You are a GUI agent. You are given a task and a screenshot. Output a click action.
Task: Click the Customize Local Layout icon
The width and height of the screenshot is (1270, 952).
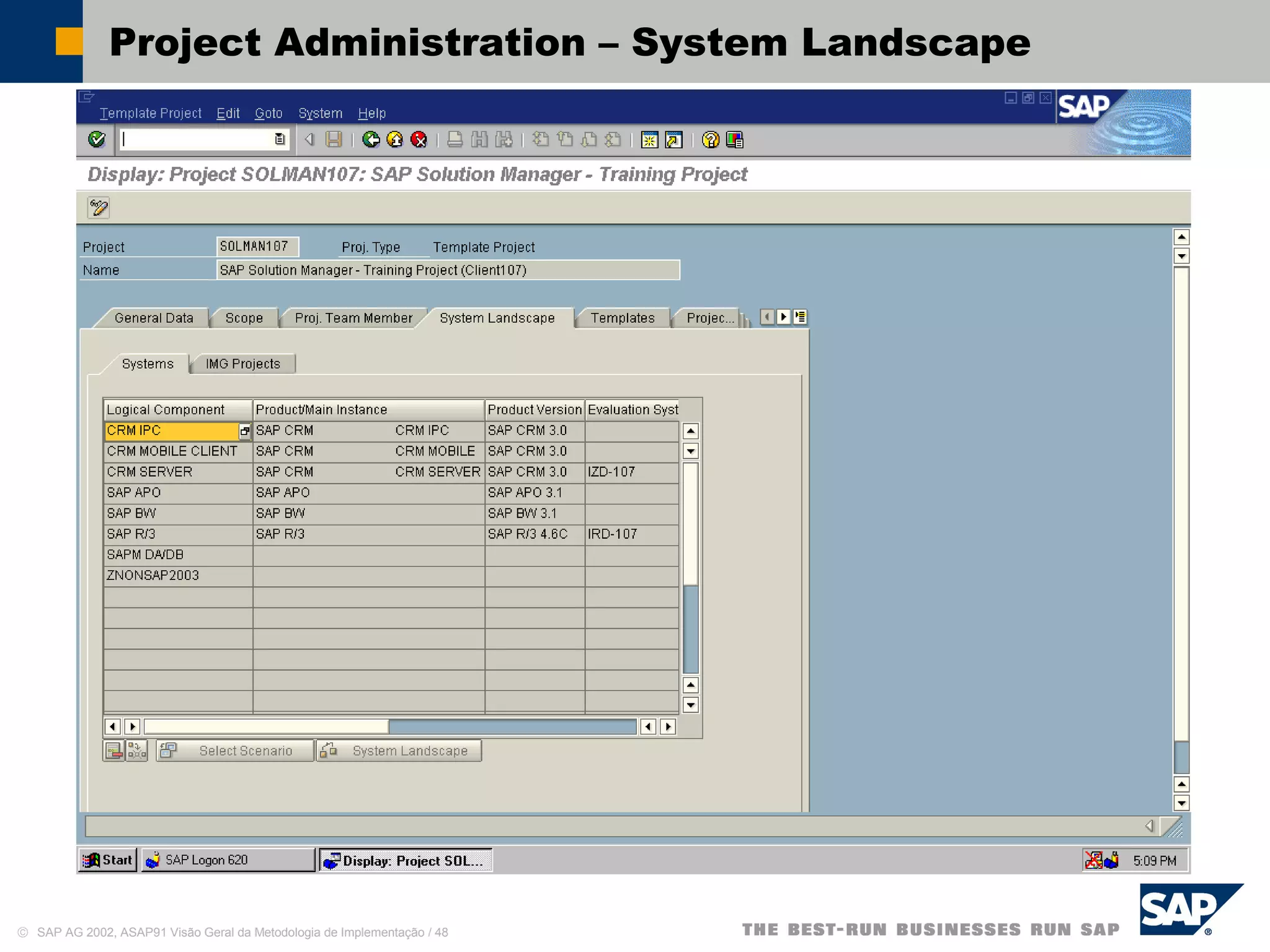click(x=735, y=140)
